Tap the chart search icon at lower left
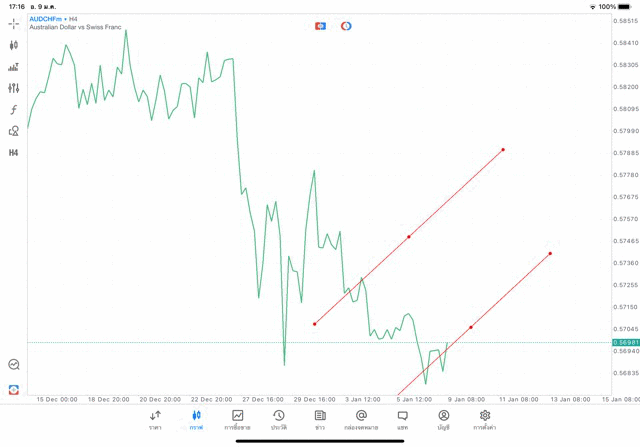This screenshot has width=640, height=447. pyautogui.click(x=14, y=365)
